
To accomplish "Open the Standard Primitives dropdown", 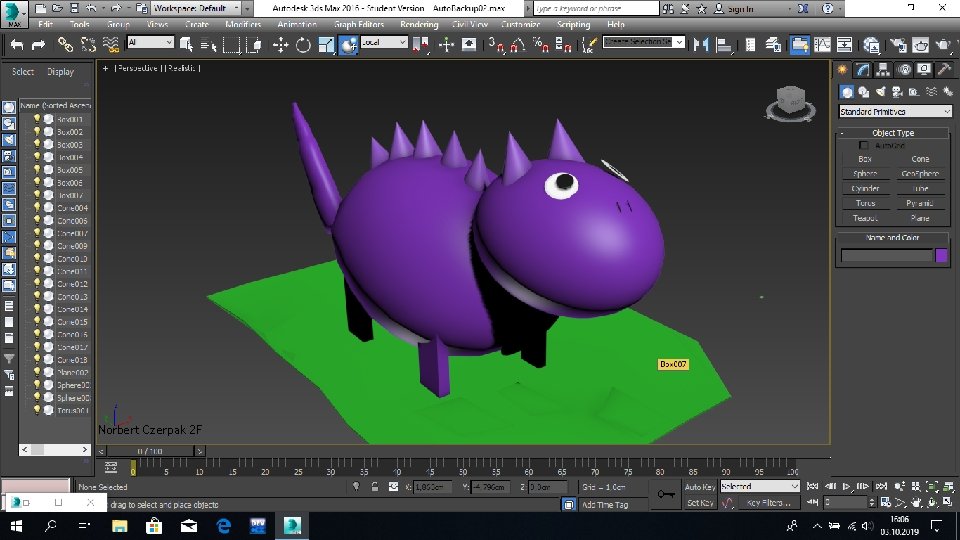I will pos(895,112).
